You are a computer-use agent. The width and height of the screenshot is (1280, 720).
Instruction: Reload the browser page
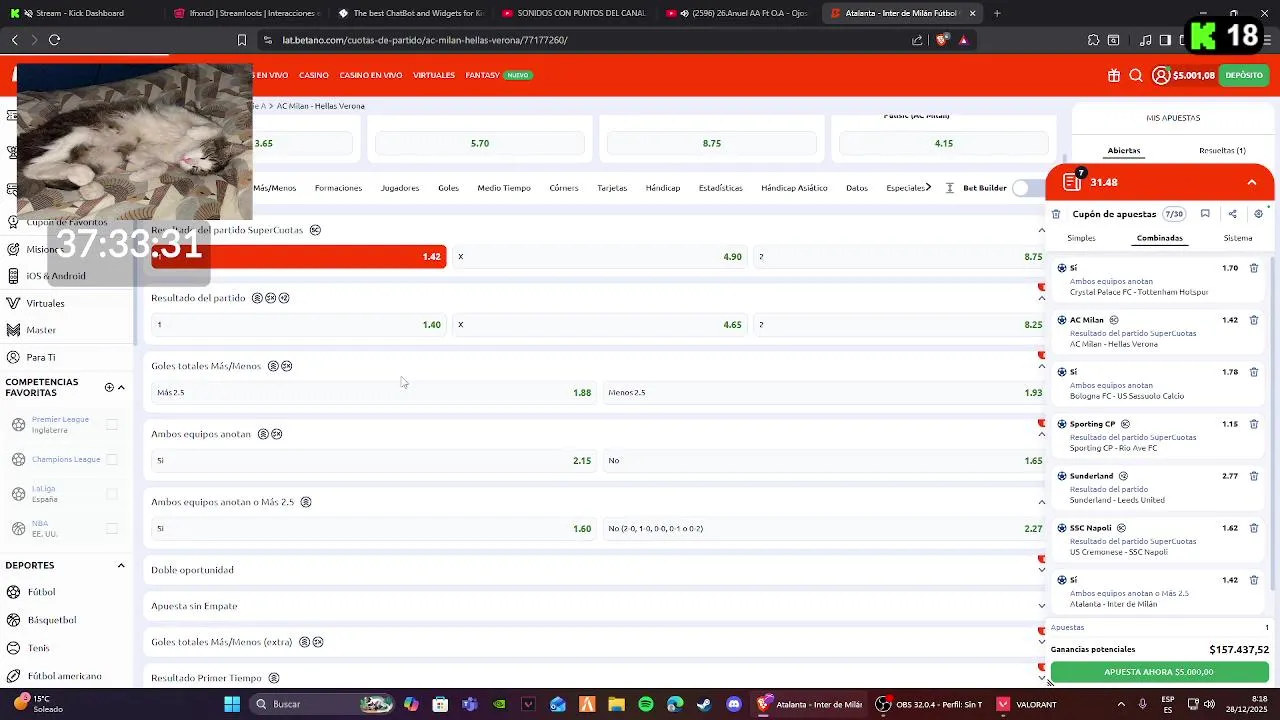54,40
